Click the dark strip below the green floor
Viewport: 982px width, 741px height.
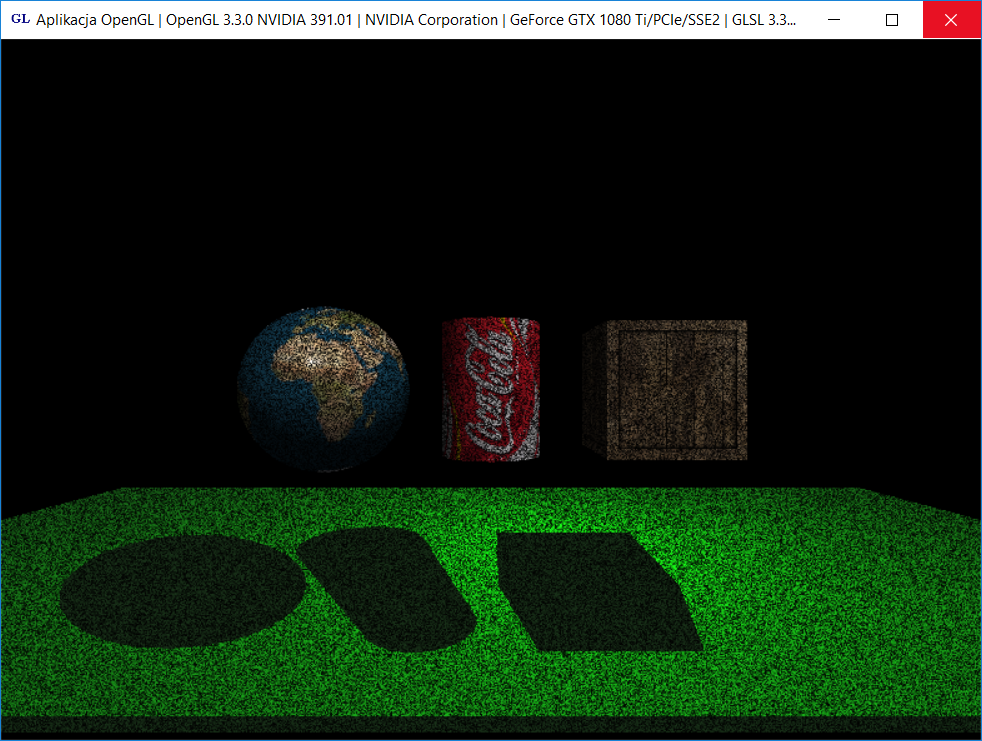click(x=490, y=726)
